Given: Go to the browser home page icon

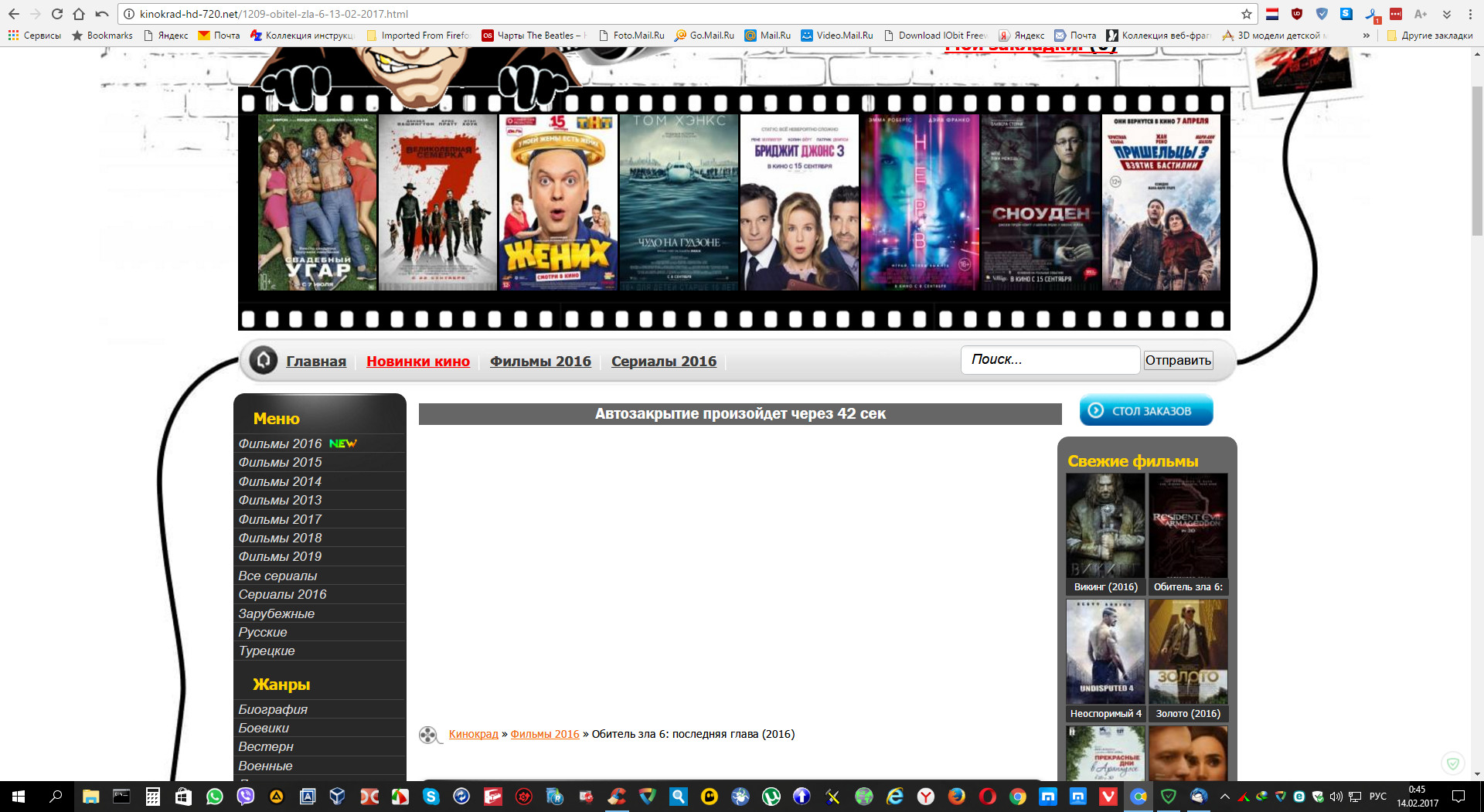Looking at the screenshot, I should [x=79, y=14].
